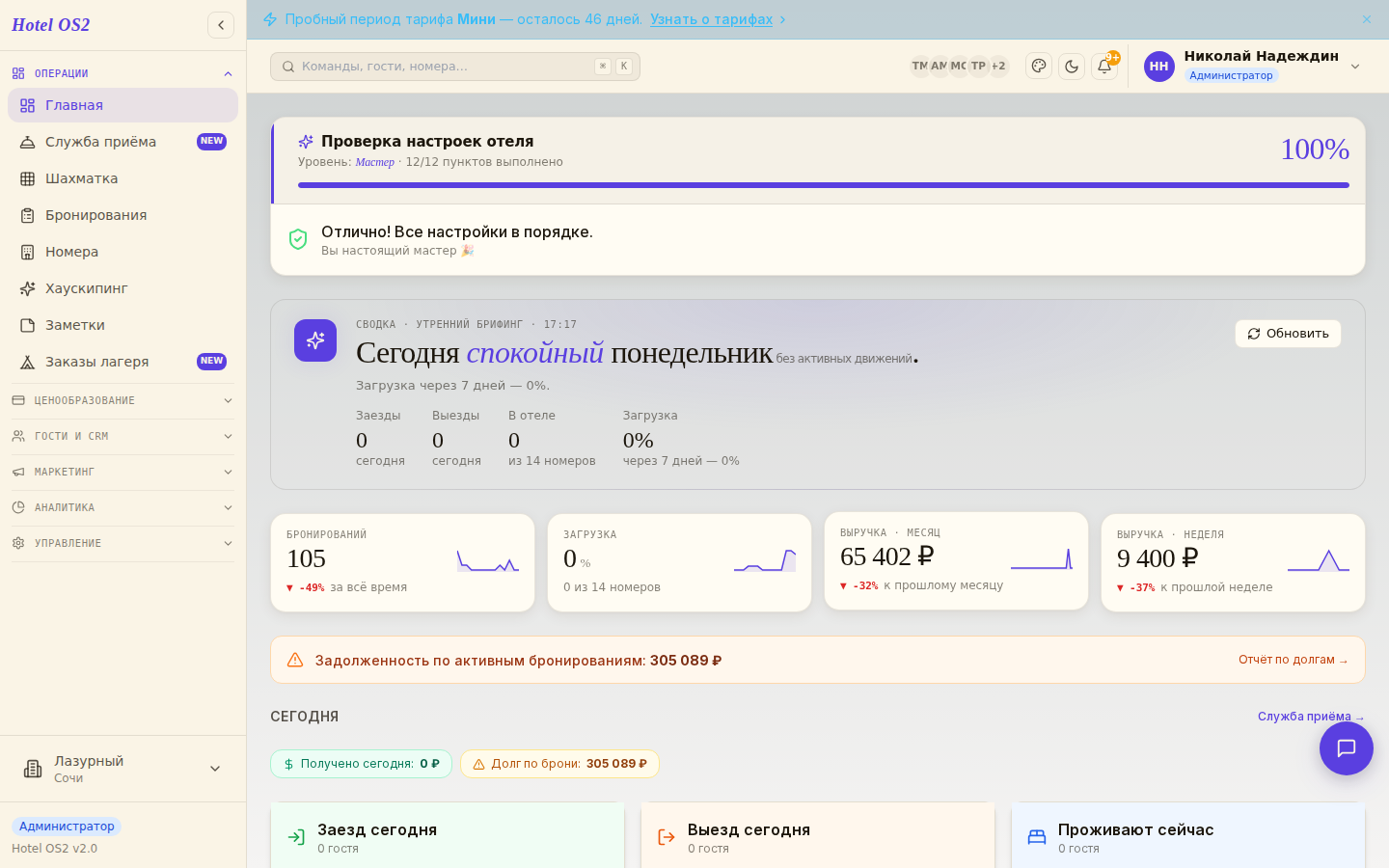Toggle dark mode moon icon
This screenshot has height=868, width=1389.
(1072, 66)
